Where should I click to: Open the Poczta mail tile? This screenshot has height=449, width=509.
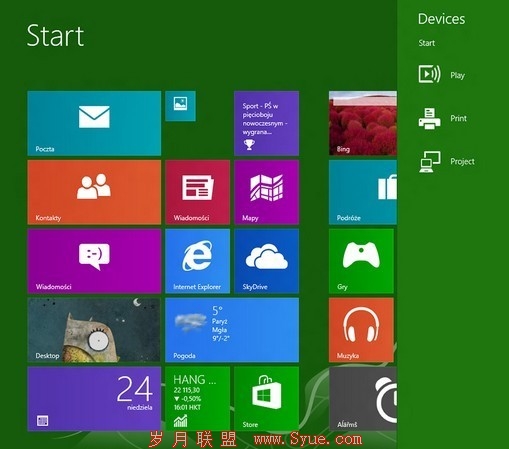click(94, 123)
